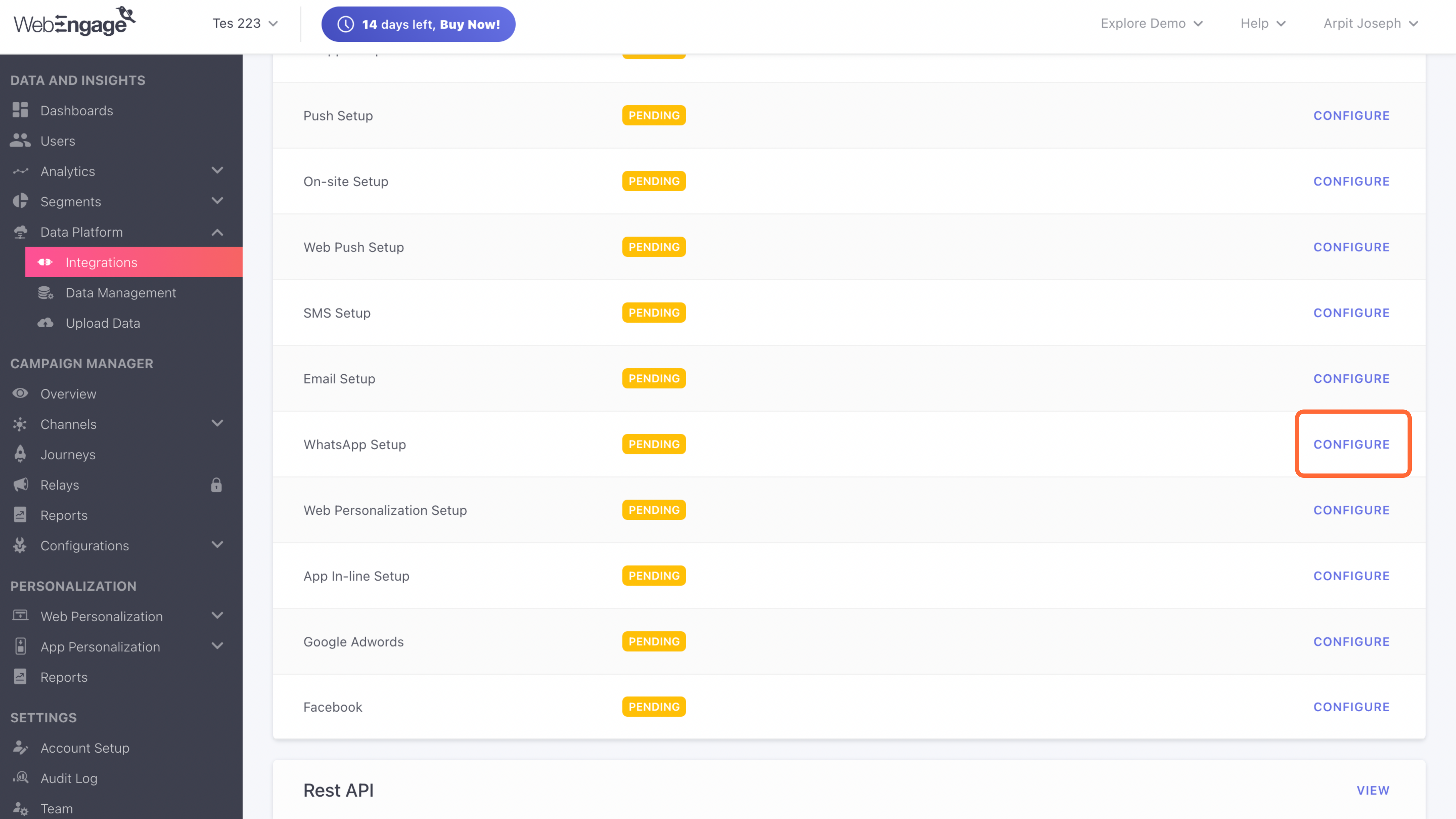
Task: Click the PENDING badge for Push Setup
Action: (x=654, y=115)
